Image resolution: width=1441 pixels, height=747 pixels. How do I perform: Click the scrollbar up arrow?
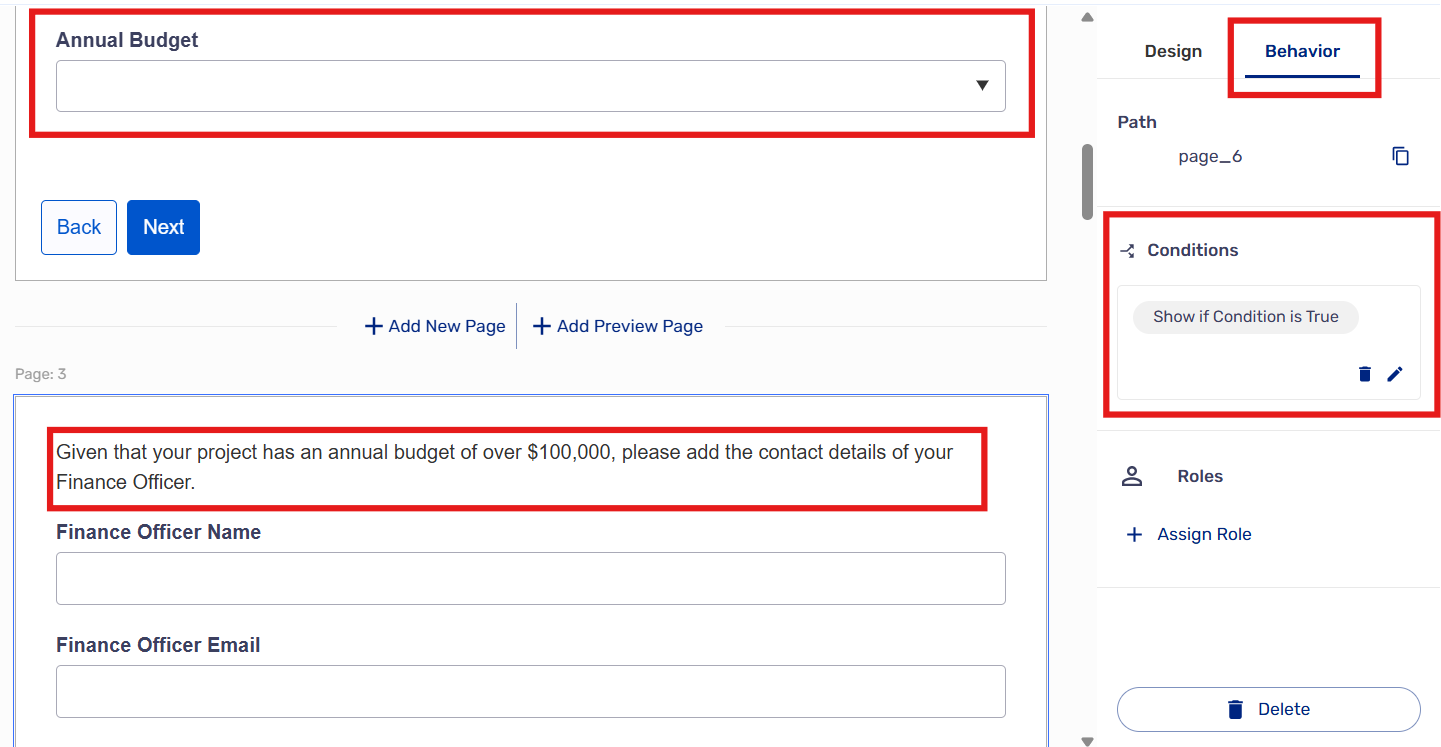[x=1088, y=17]
